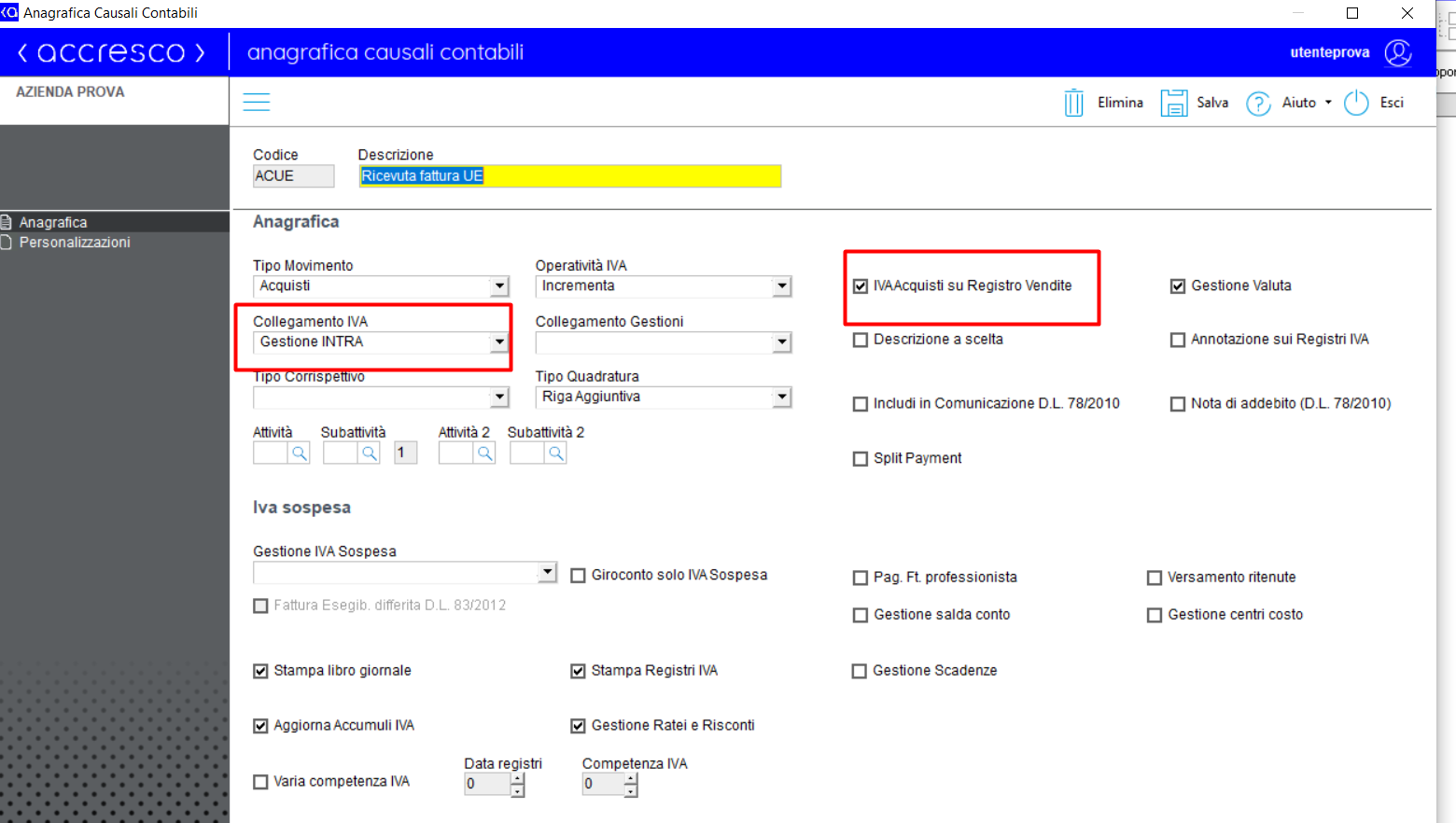Image resolution: width=1456 pixels, height=823 pixels.
Task: Check Nota di addebito (D.L. 78/2010)
Action: point(1178,404)
